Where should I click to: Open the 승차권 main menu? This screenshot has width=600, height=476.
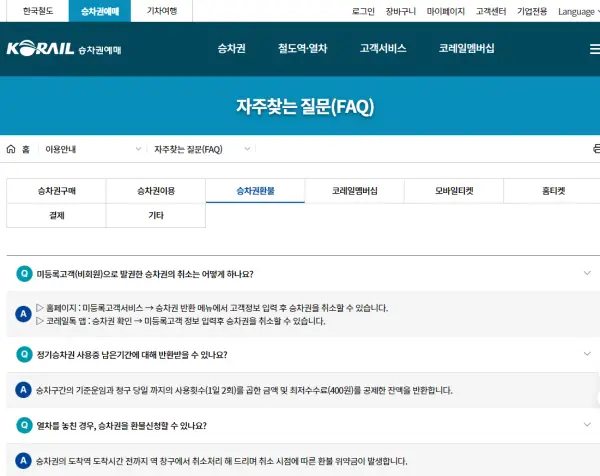tap(232, 49)
